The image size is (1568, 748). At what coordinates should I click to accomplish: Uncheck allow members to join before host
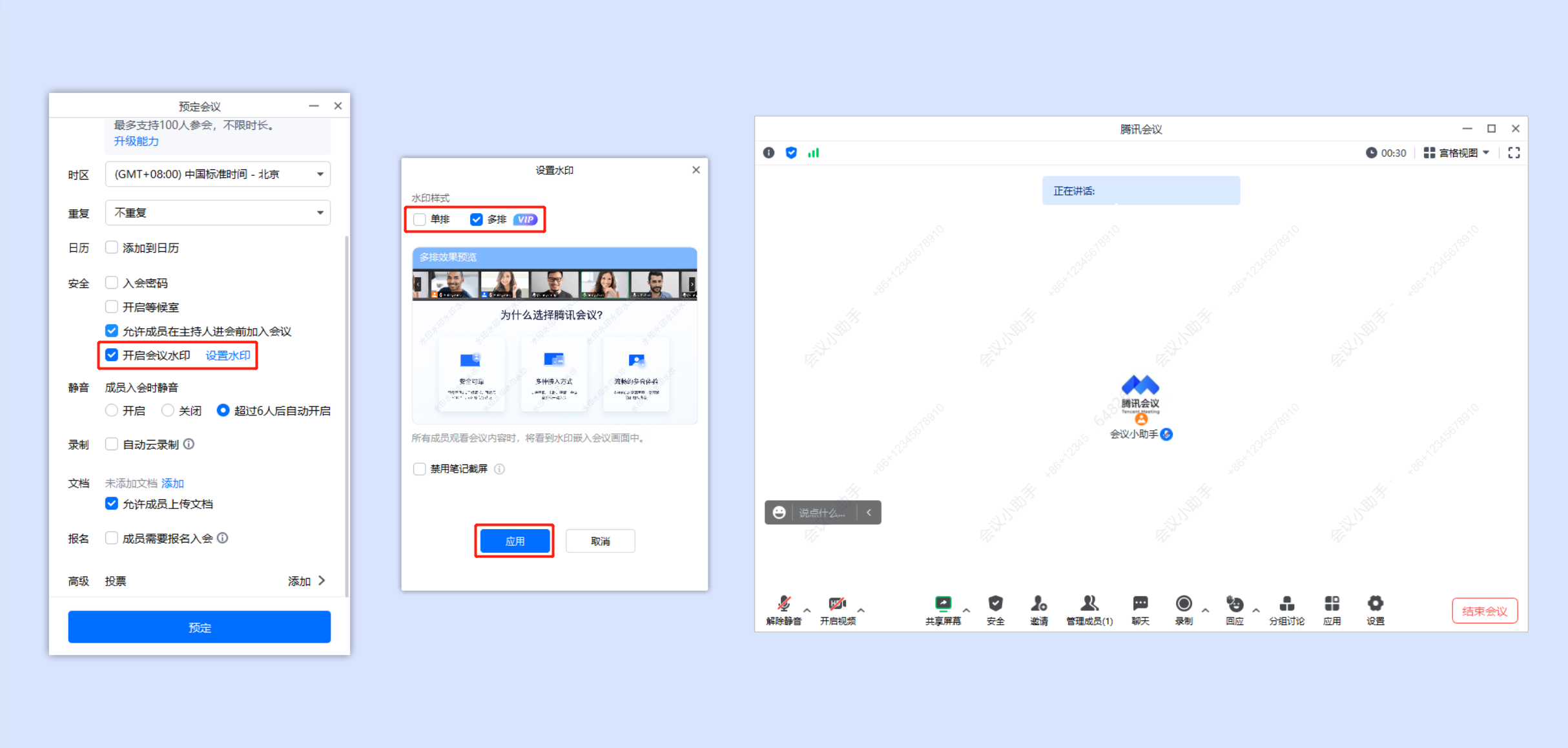point(112,331)
